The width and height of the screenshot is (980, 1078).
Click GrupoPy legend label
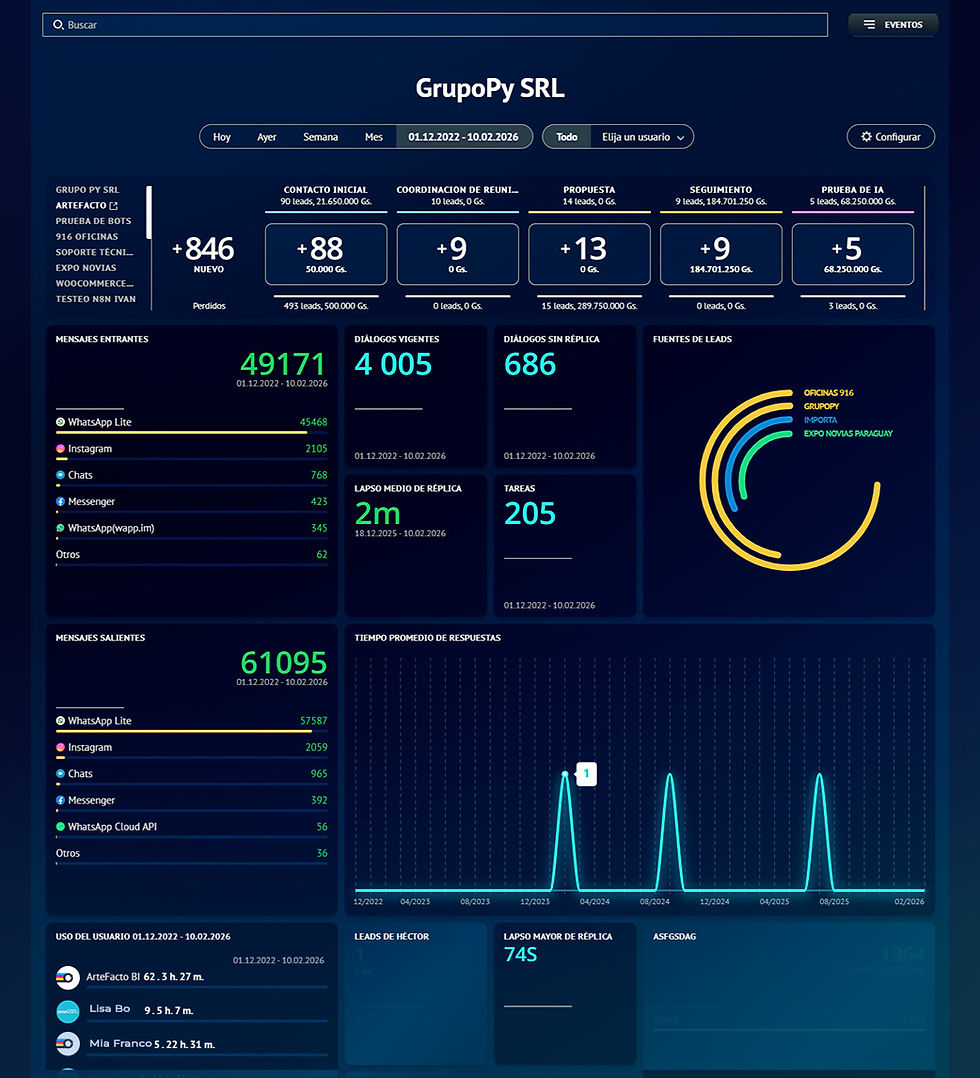pos(821,406)
